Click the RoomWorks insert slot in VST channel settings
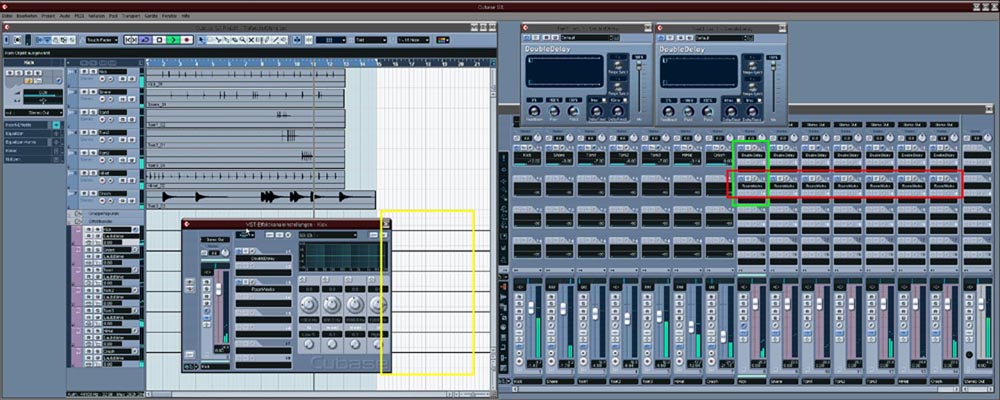This screenshot has height=400, width=1000. coord(263,289)
